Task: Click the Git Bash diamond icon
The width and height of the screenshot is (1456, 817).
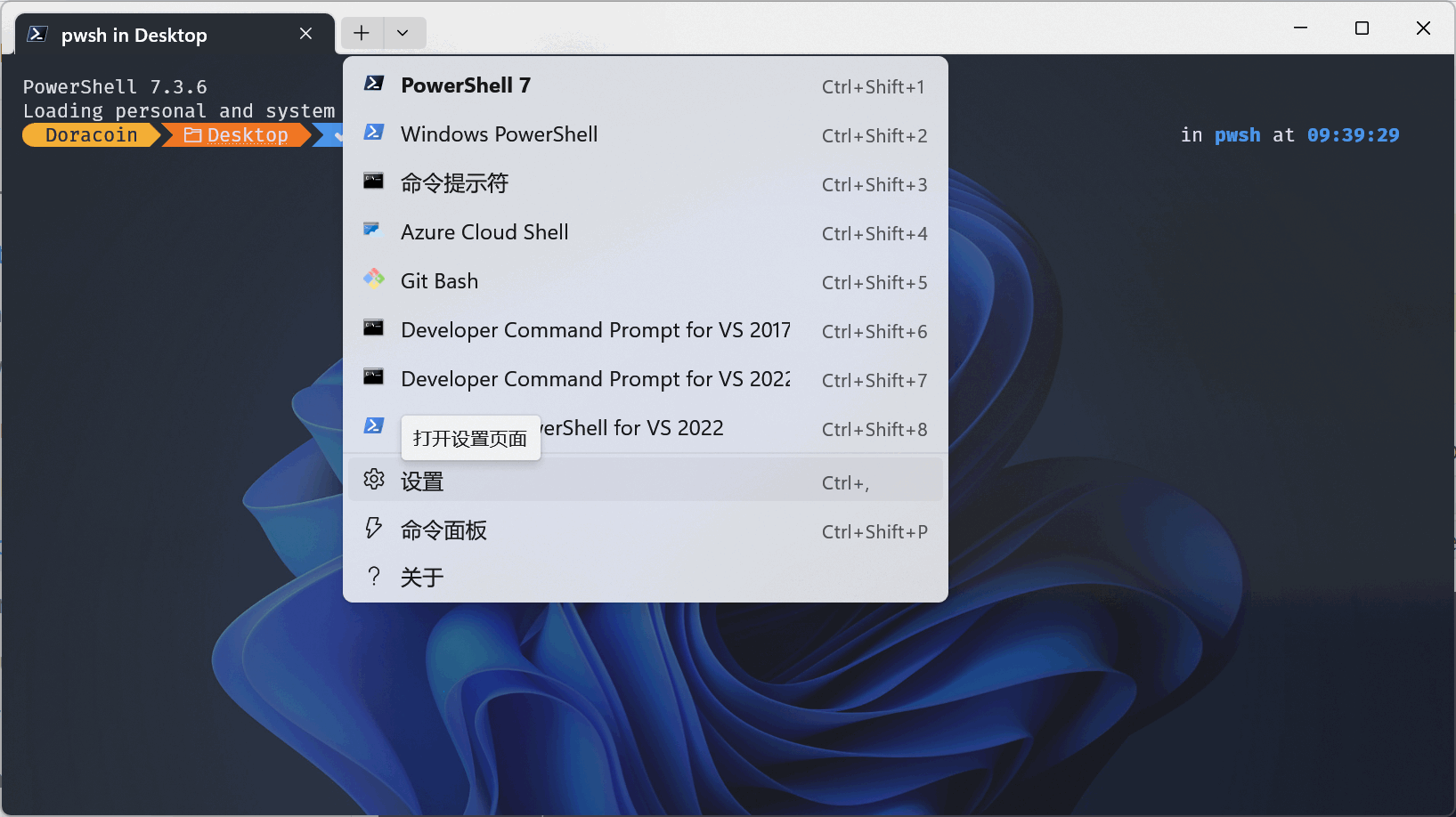Action: pyautogui.click(x=374, y=279)
